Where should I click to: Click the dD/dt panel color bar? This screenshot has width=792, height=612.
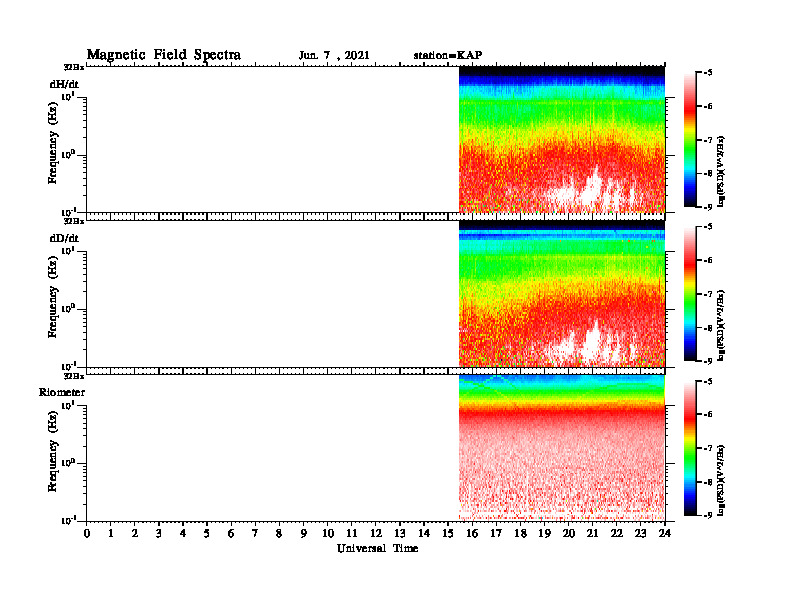click(x=689, y=294)
